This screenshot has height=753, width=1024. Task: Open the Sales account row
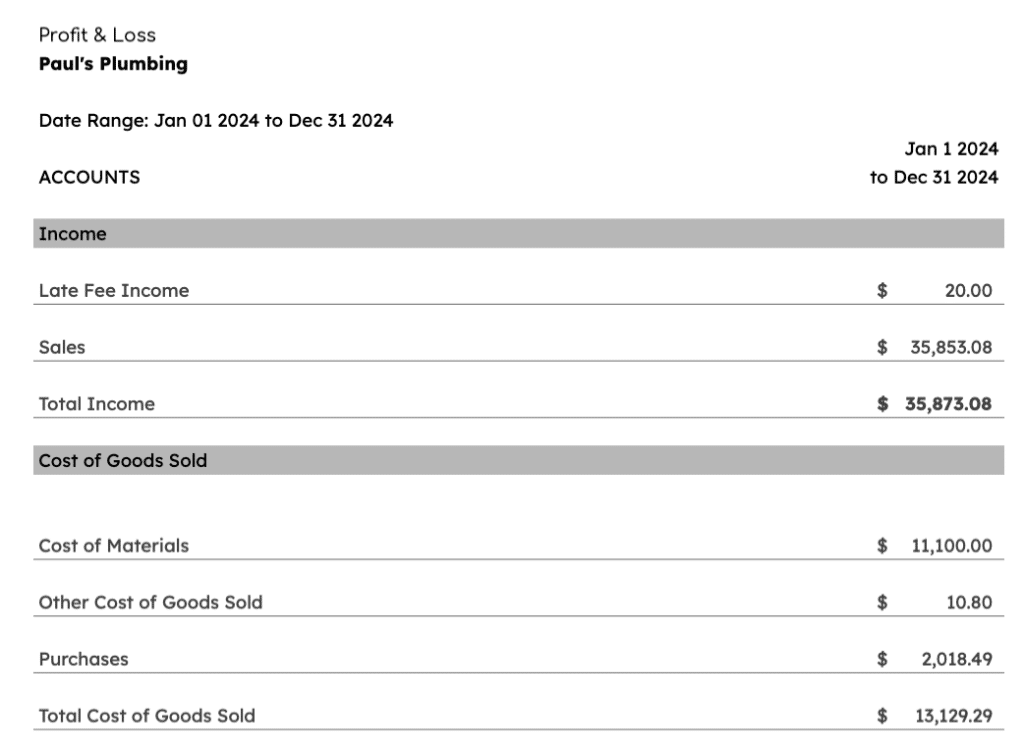[62, 348]
